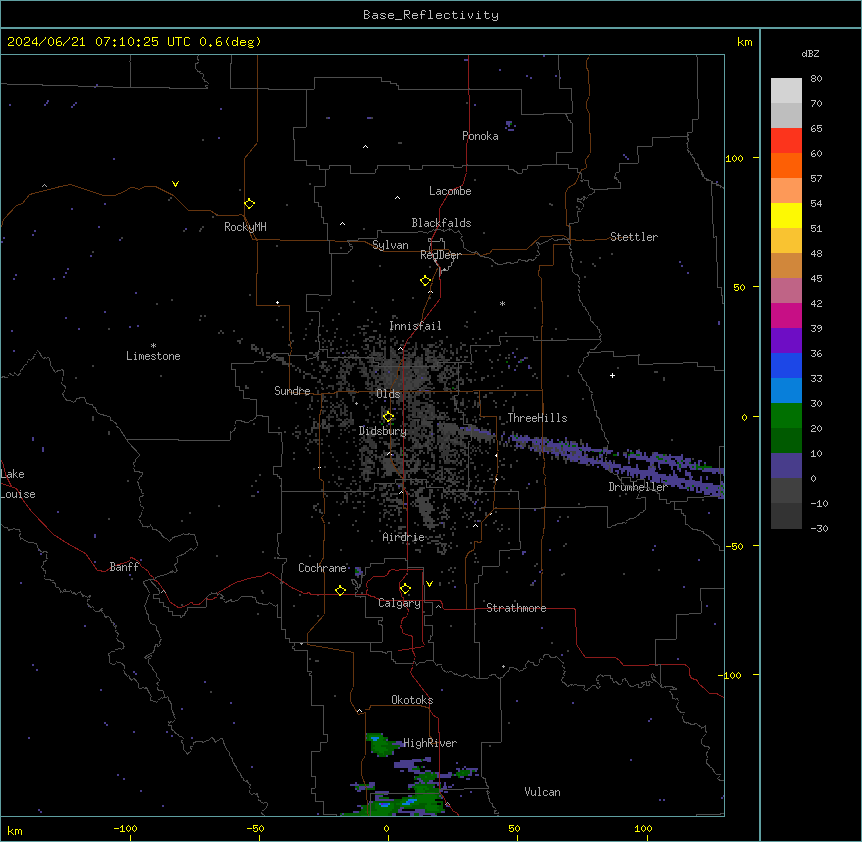Select the Ponoka label

[480, 136]
